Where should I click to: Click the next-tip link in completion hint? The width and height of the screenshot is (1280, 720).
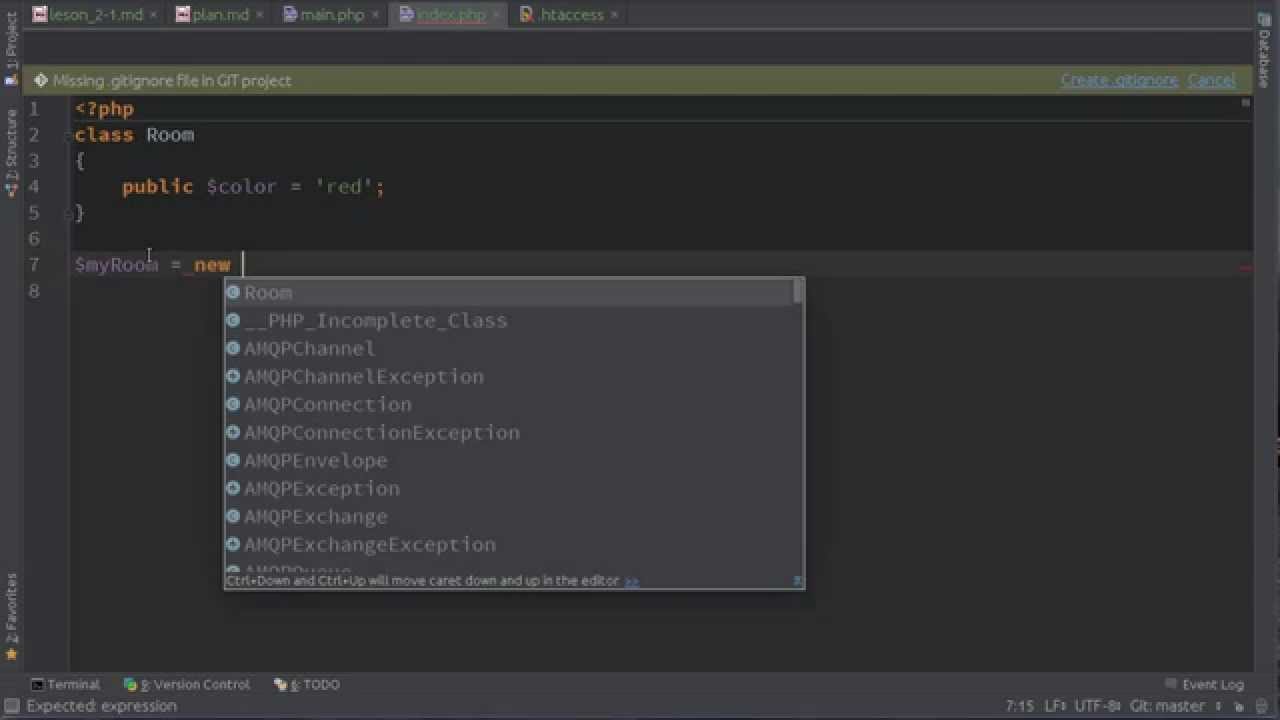click(632, 581)
